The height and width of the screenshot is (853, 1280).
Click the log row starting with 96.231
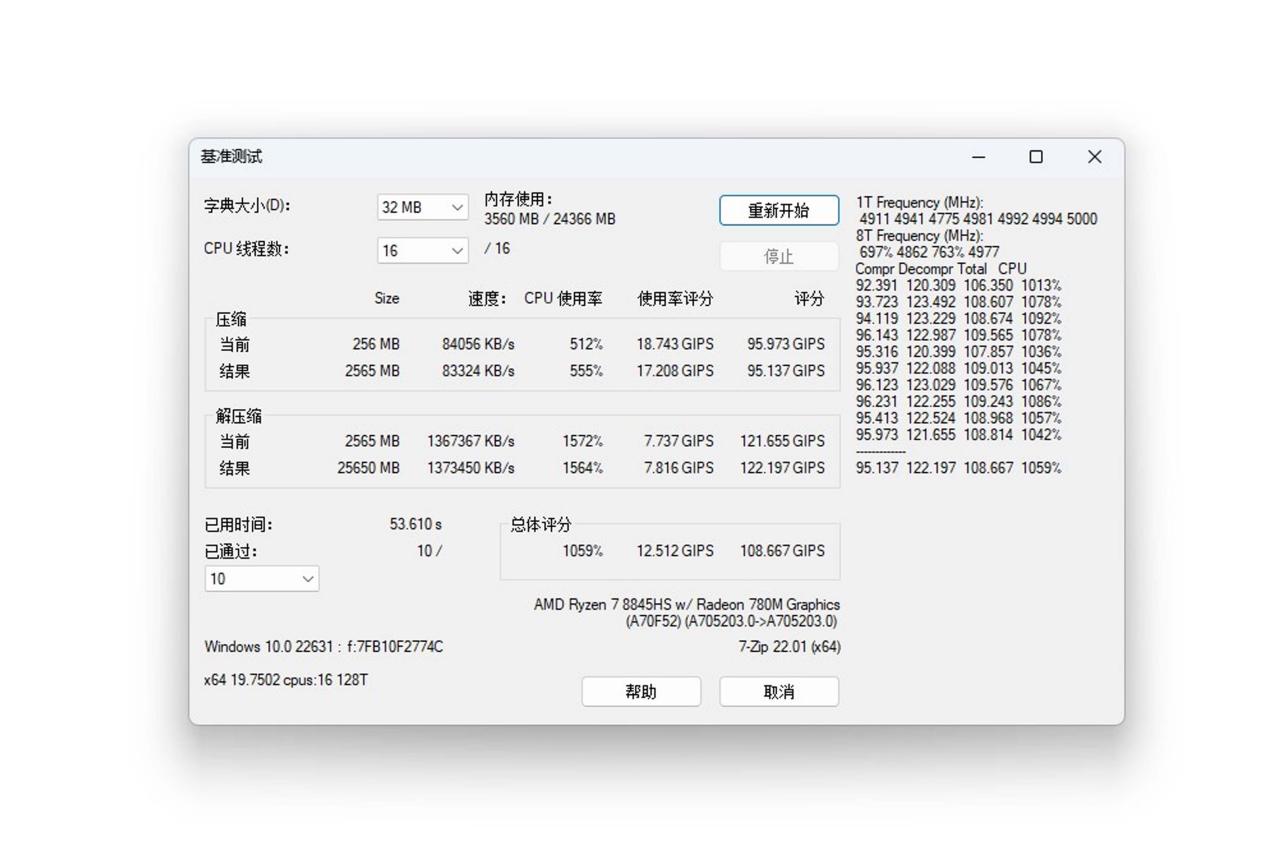[959, 401]
